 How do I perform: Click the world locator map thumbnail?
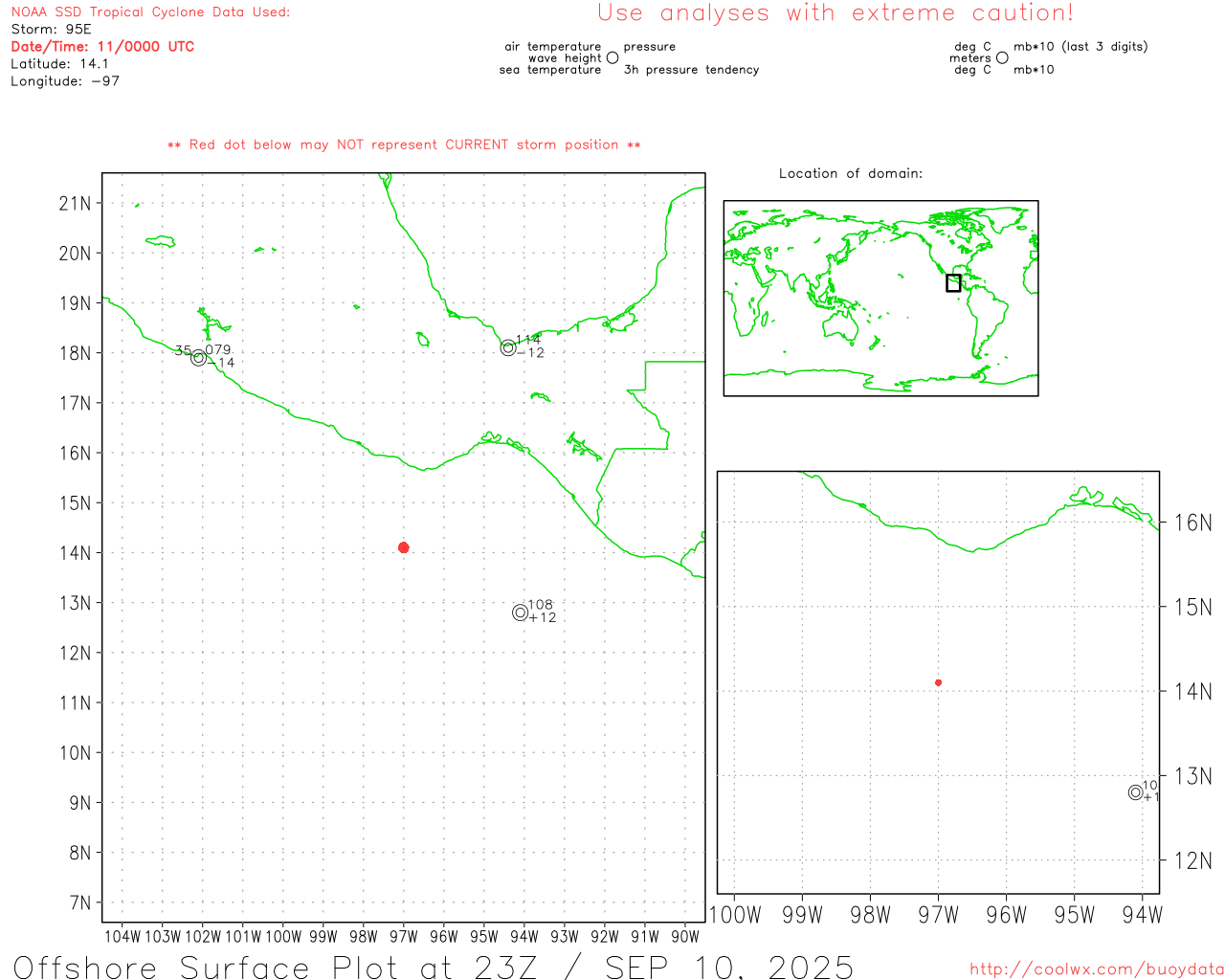tap(880, 299)
